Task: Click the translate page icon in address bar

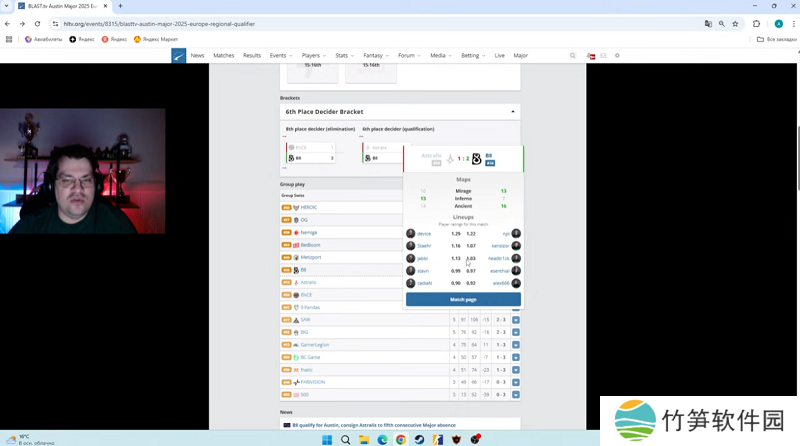Action: coord(708,23)
